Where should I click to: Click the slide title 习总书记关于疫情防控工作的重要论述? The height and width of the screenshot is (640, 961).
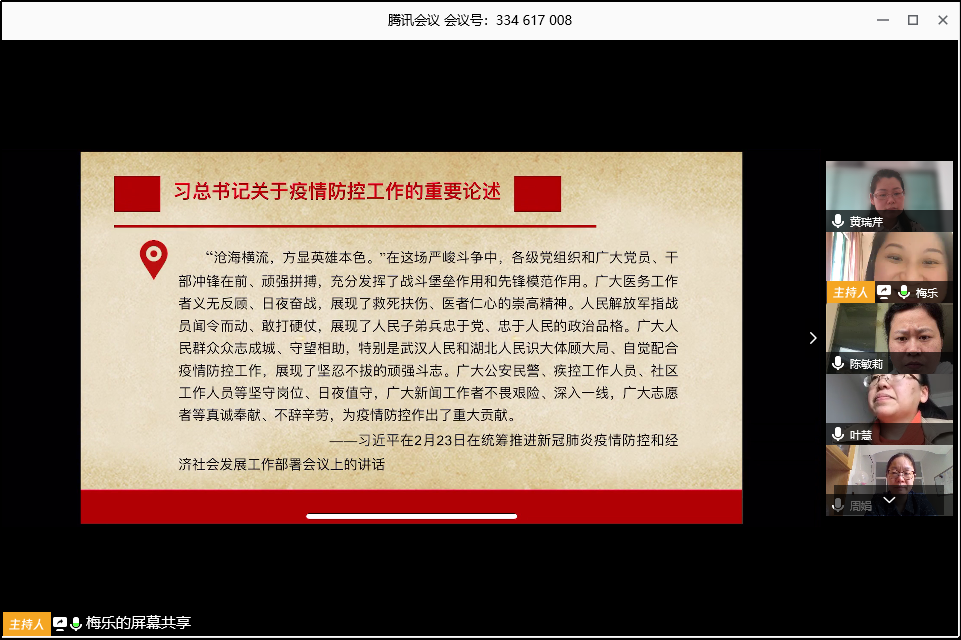point(337,192)
